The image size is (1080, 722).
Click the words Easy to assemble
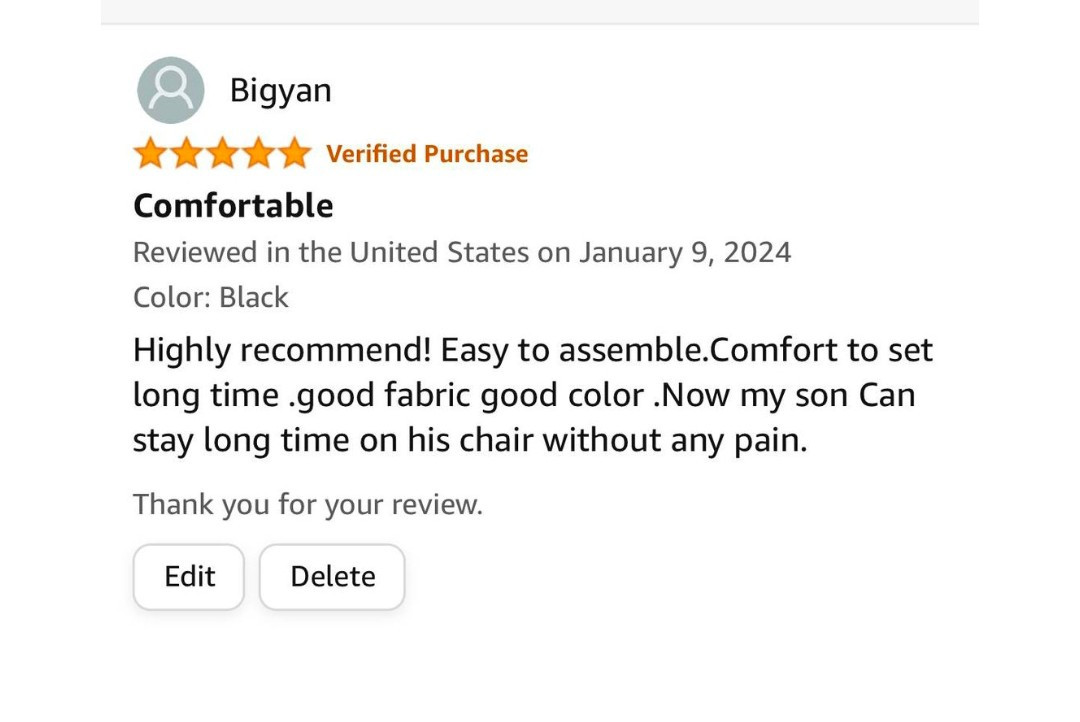tap(574, 351)
